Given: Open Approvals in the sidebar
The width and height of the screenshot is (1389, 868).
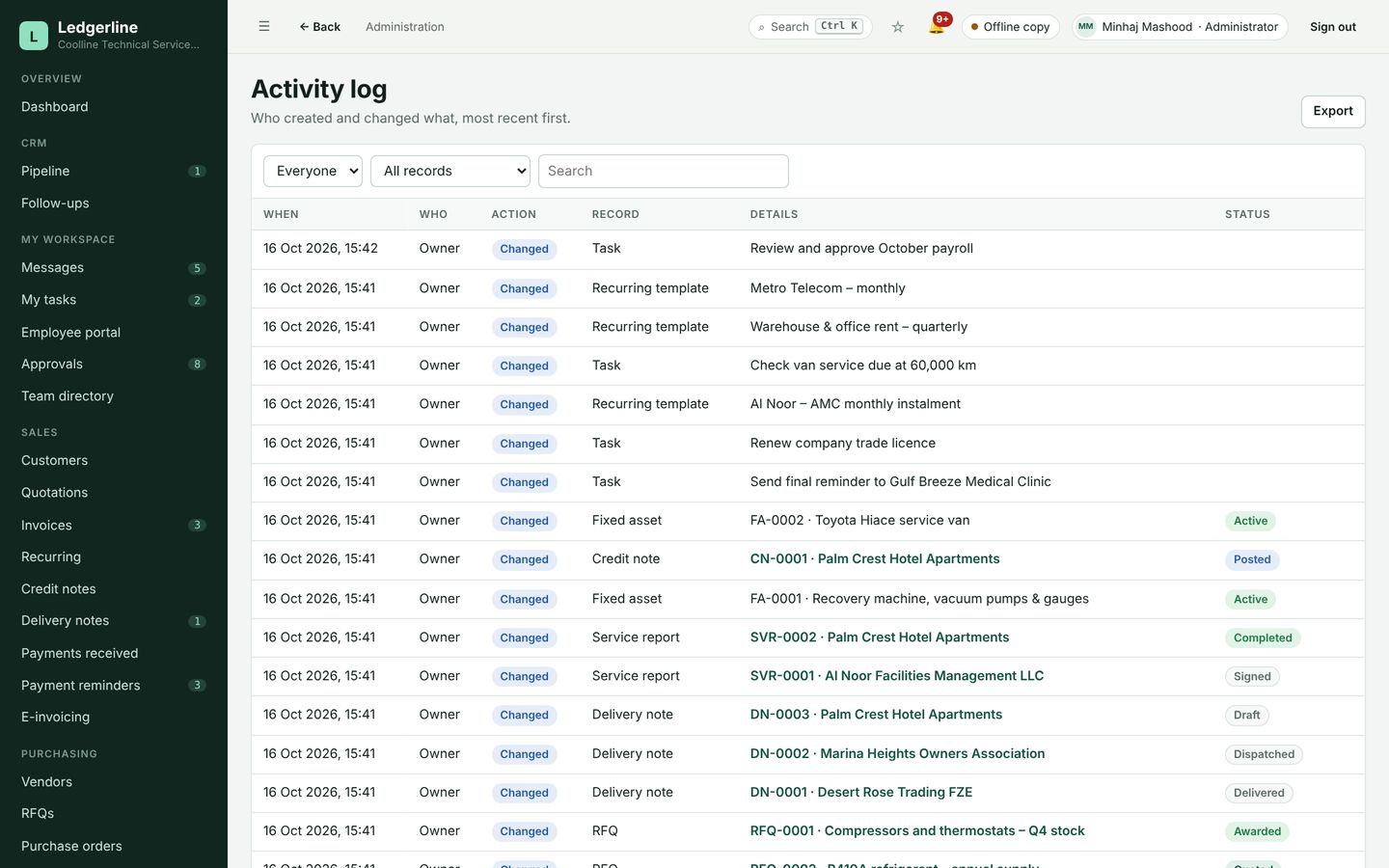Looking at the screenshot, I should 114,364.
